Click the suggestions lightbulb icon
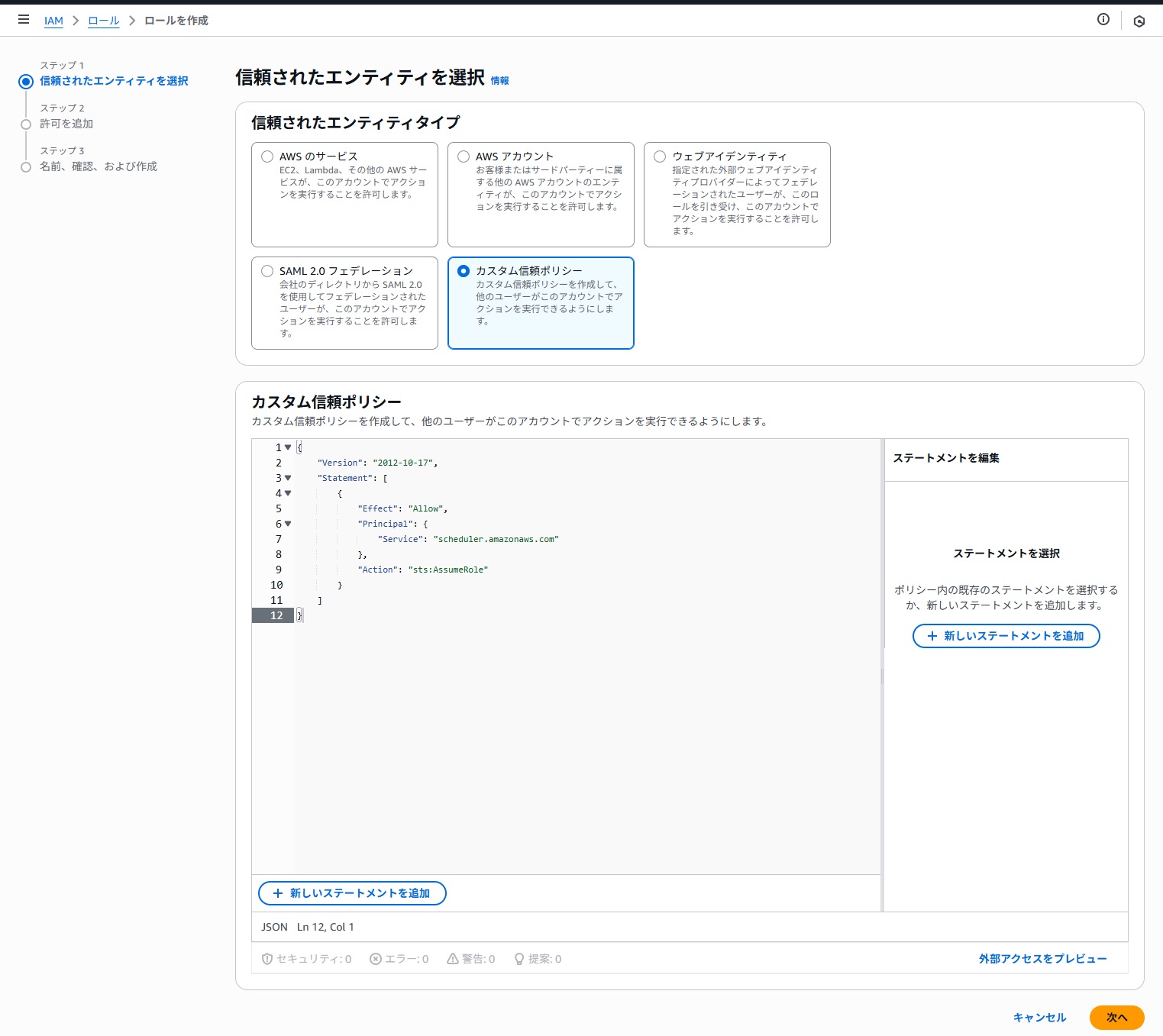1163x1036 pixels. tap(519, 959)
